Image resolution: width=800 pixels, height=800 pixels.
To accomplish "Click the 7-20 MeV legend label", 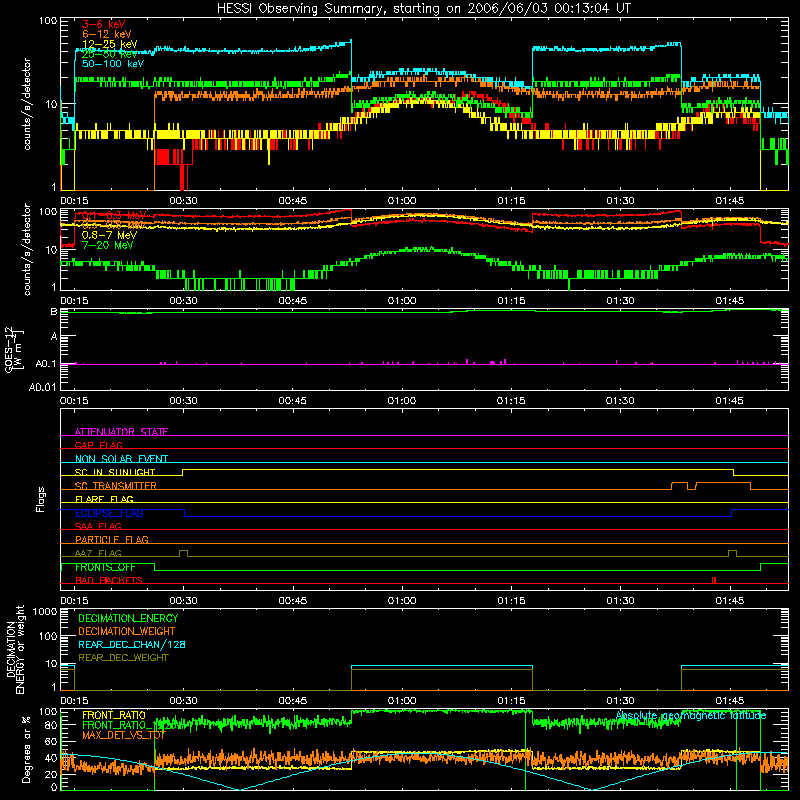I will click(x=107, y=245).
